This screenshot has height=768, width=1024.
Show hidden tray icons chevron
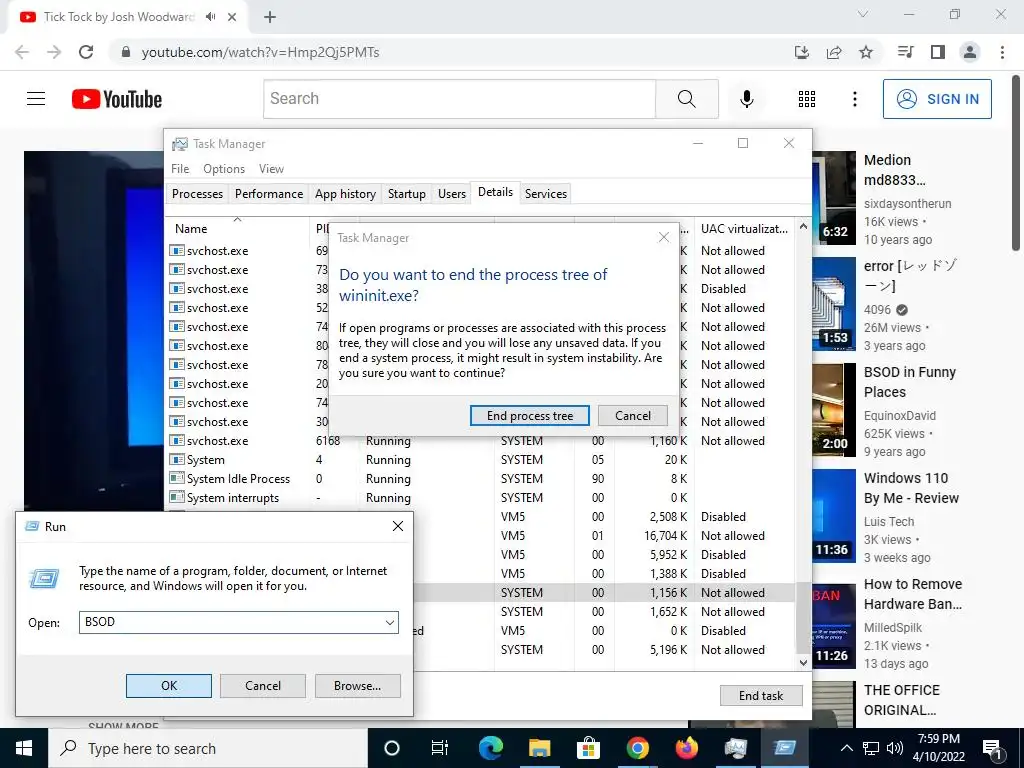point(846,748)
